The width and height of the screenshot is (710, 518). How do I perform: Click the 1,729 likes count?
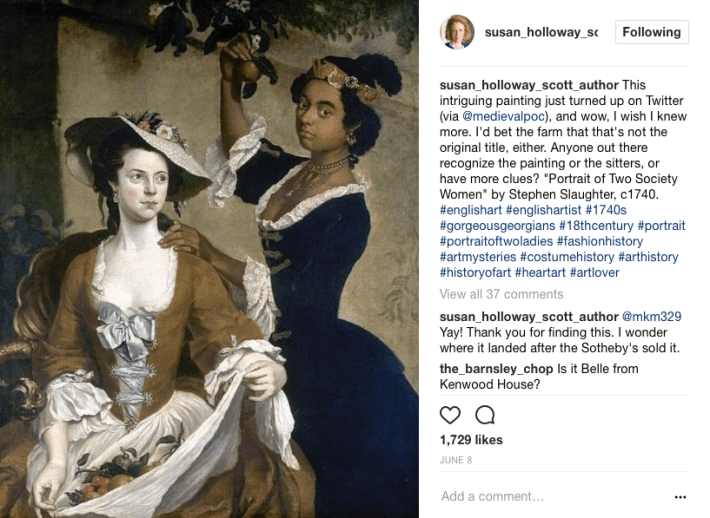click(471, 440)
